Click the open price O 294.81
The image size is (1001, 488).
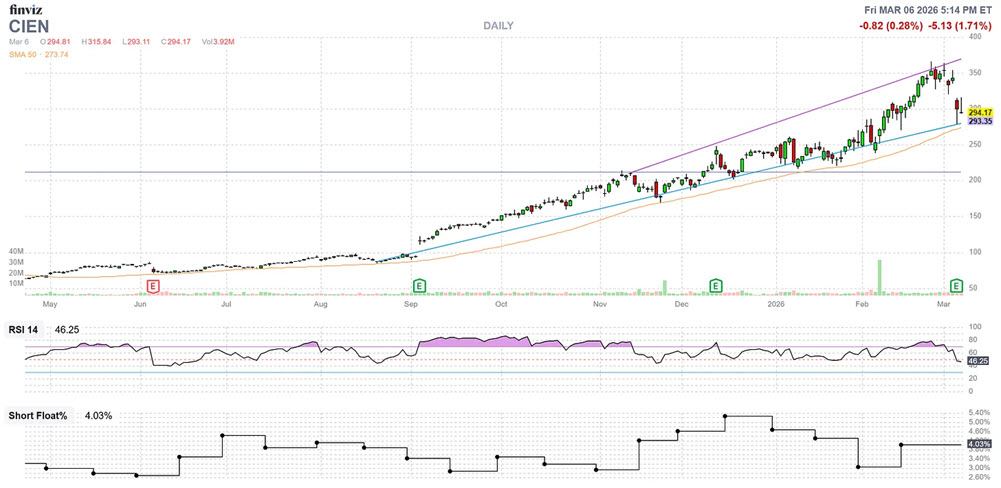57,42
